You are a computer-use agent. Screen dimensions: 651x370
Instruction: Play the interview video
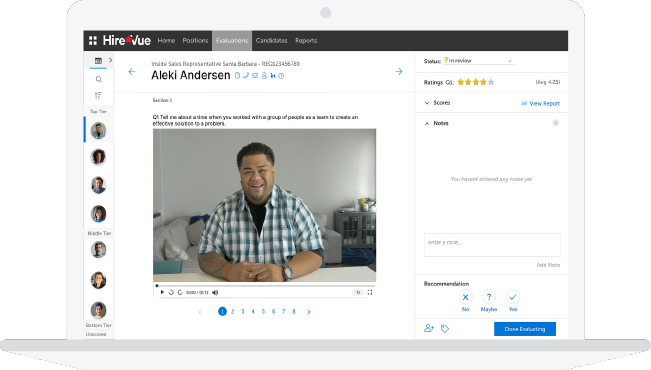coord(162,292)
